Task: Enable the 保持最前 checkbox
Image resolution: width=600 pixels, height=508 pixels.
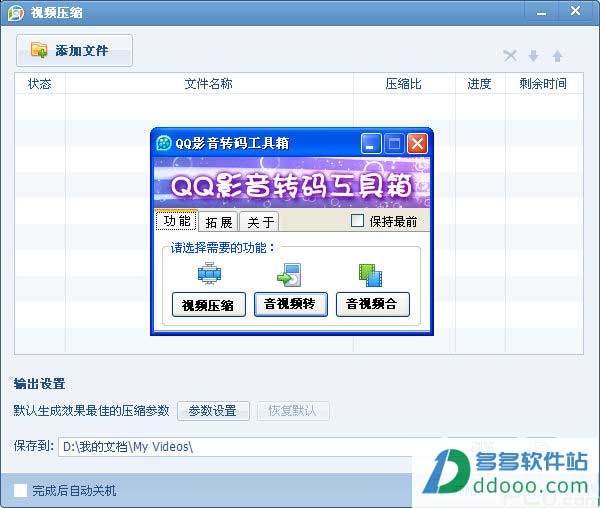Action: [357, 221]
